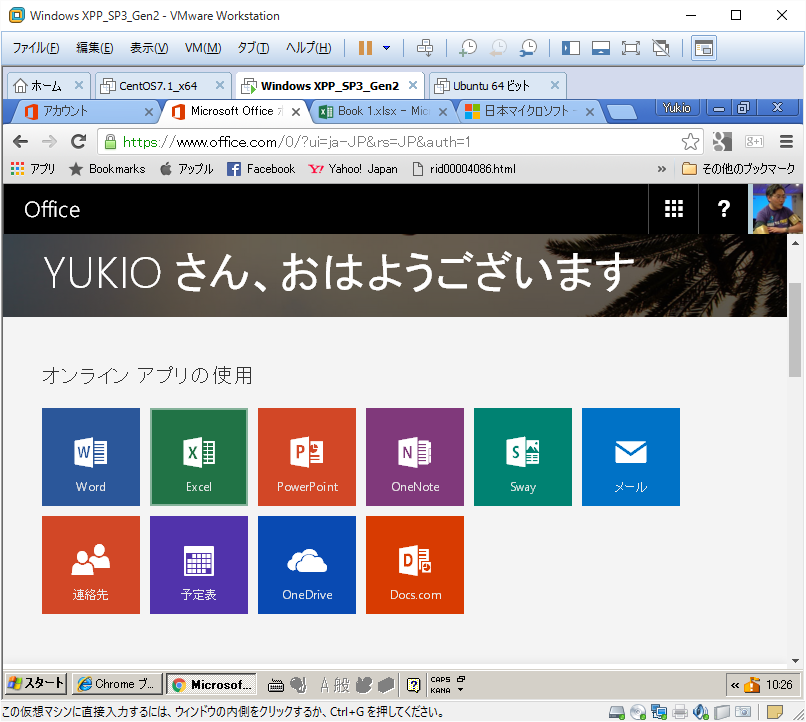
Task: Switch to the CentOS7.1_x64 VM tab
Action: pyautogui.click(x=157, y=85)
